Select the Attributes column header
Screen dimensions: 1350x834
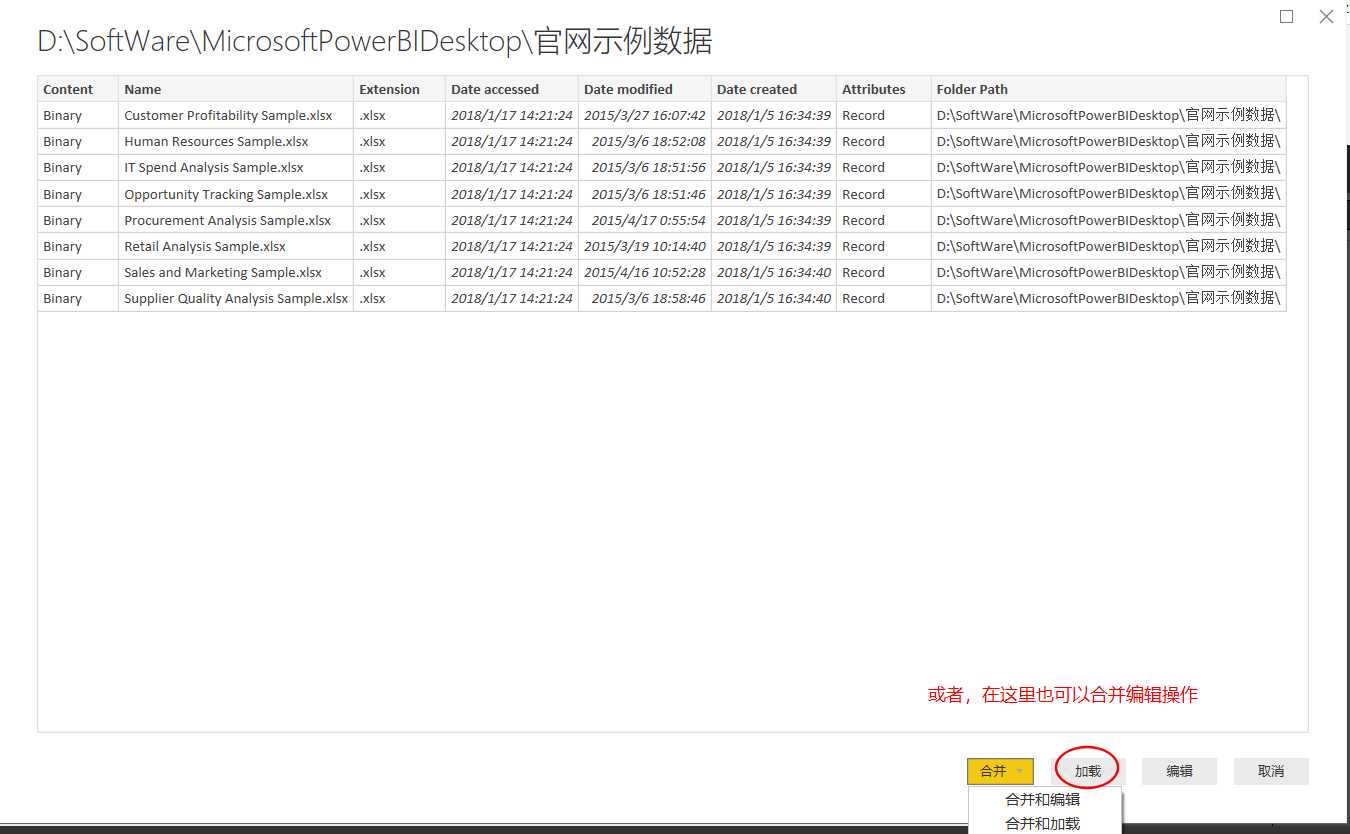pyautogui.click(x=884, y=89)
